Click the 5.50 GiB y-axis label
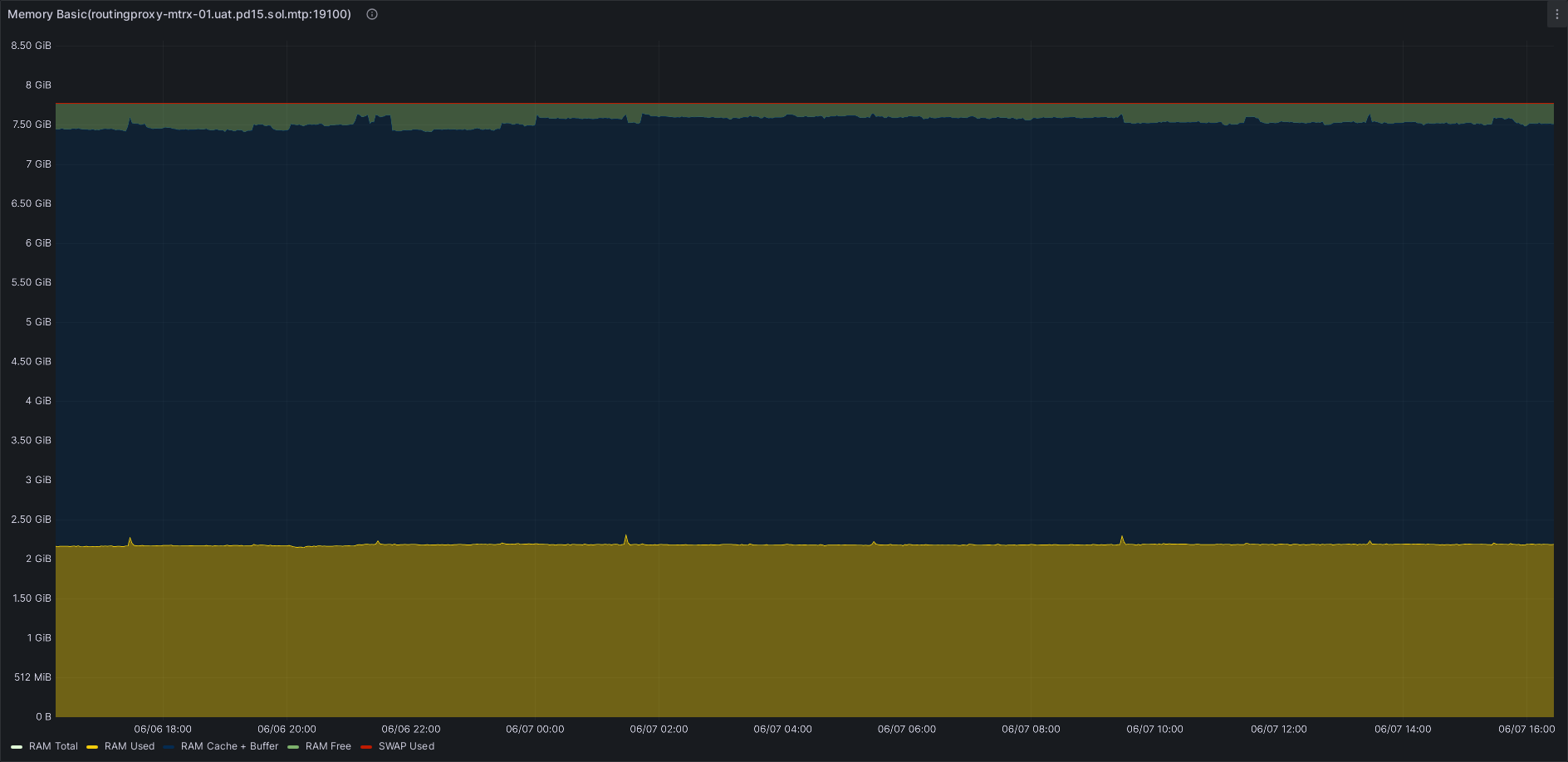Viewport: 1568px width, 762px height. tap(32, 282)
